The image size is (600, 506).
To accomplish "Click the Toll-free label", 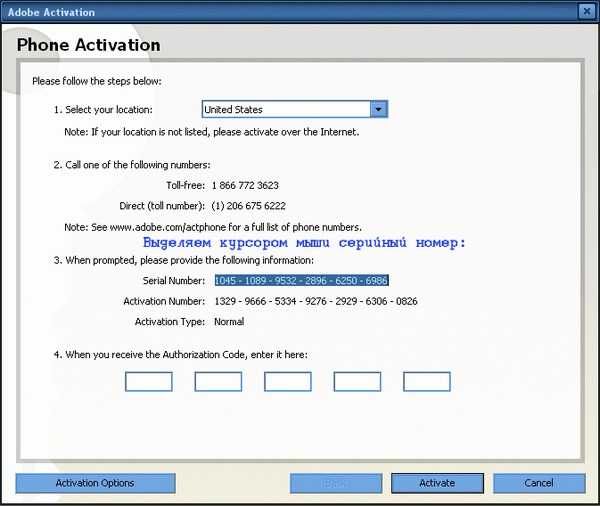I will pos(186,185).
